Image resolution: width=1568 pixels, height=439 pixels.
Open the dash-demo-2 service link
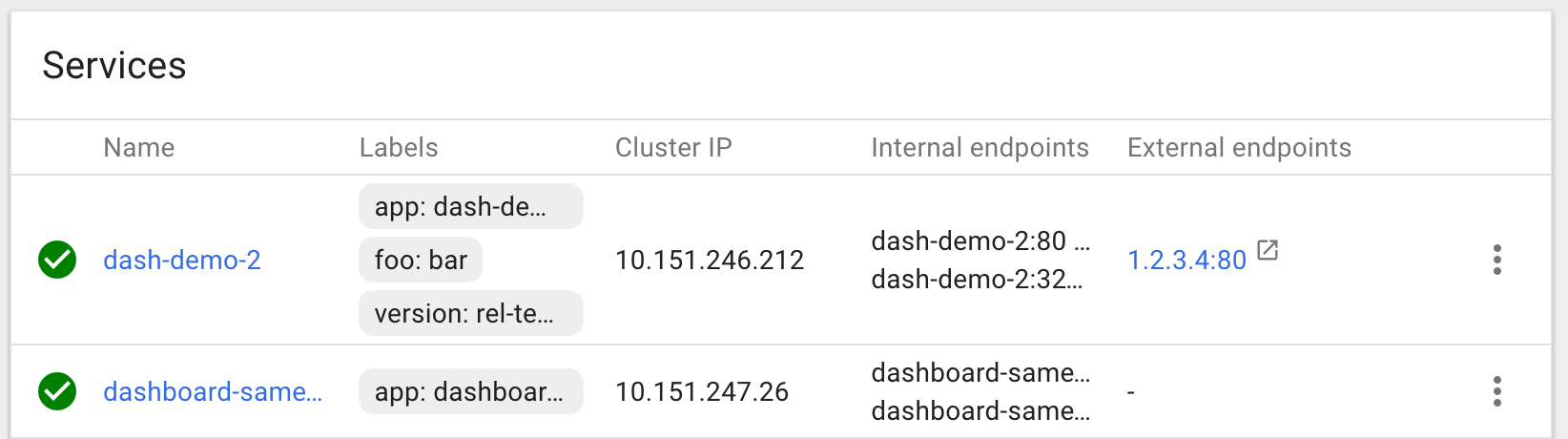pyautogui.click(x=181, y=260)
